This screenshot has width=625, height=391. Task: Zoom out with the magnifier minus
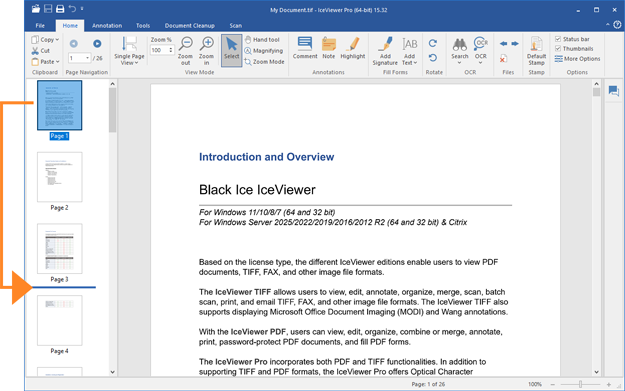tap(185, 51)
